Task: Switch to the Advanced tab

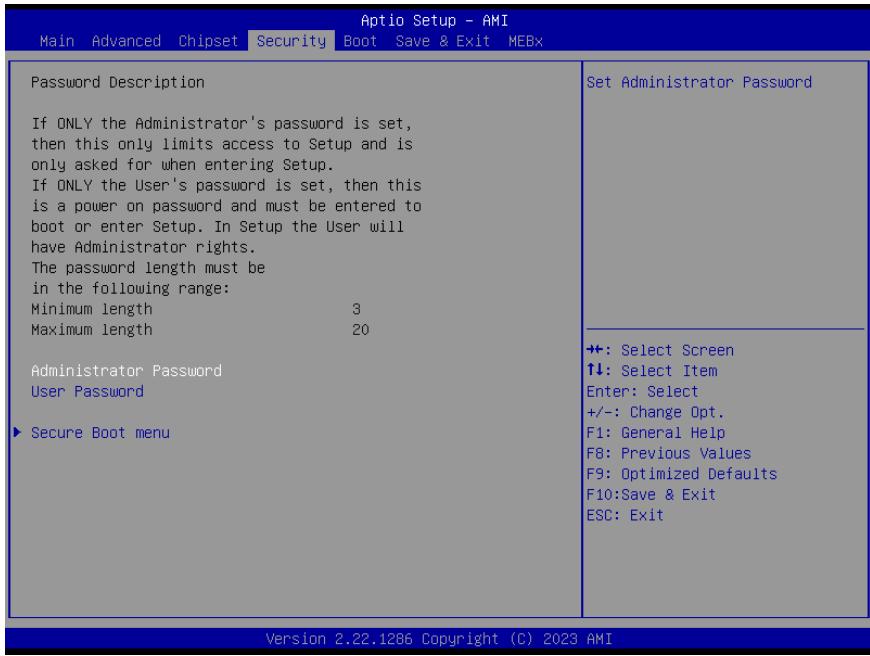Action: point(126,41)
